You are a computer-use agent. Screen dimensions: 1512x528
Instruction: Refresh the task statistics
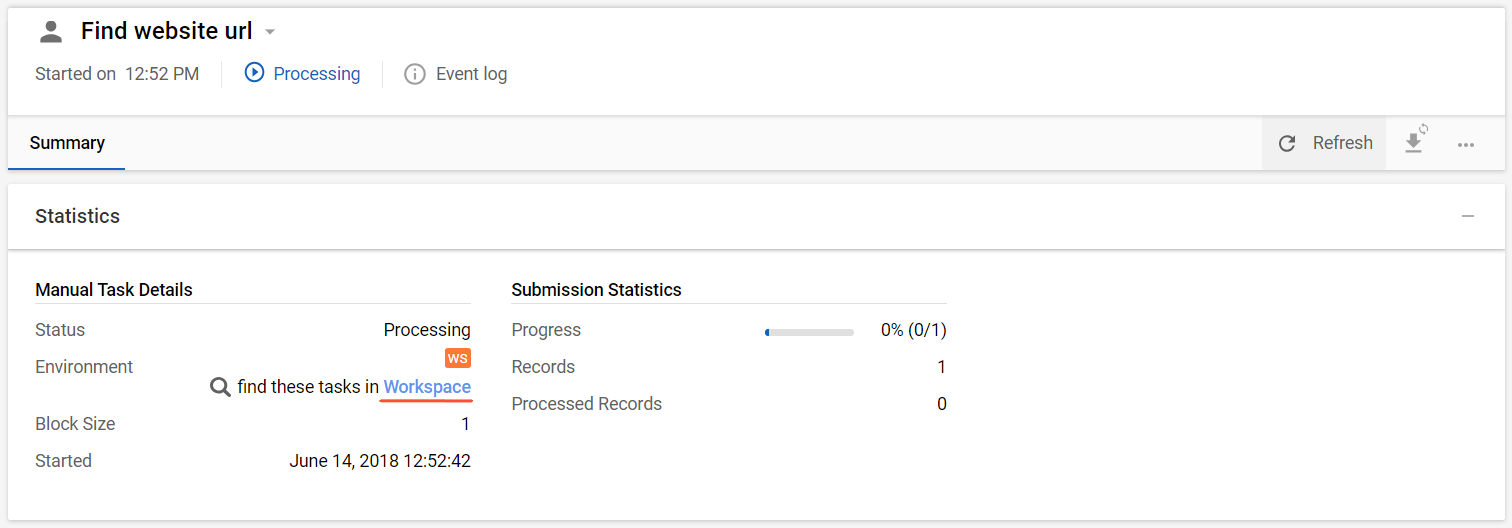1324,143
